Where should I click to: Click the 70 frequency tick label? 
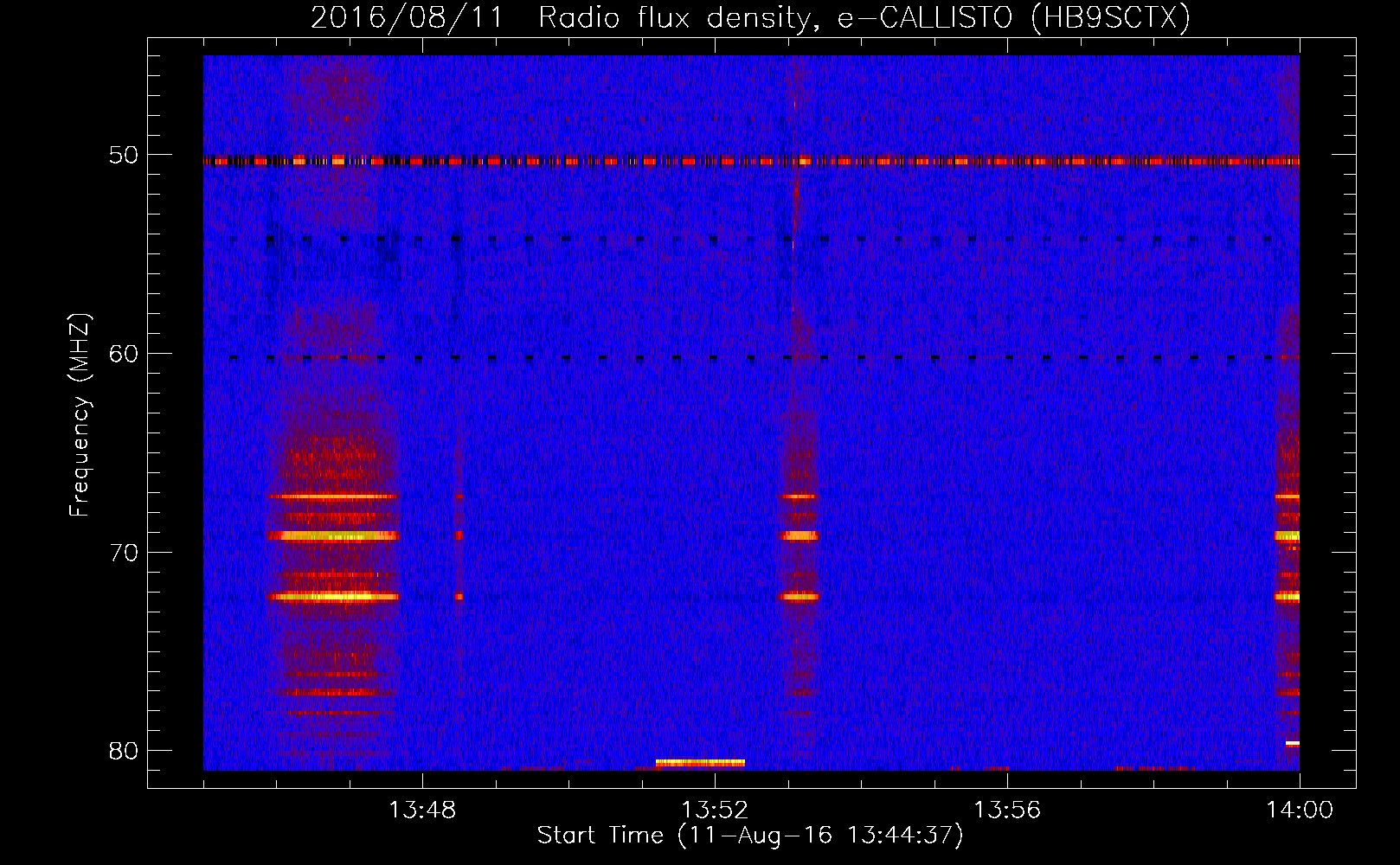pyautogui.click(x=124, y=553)
